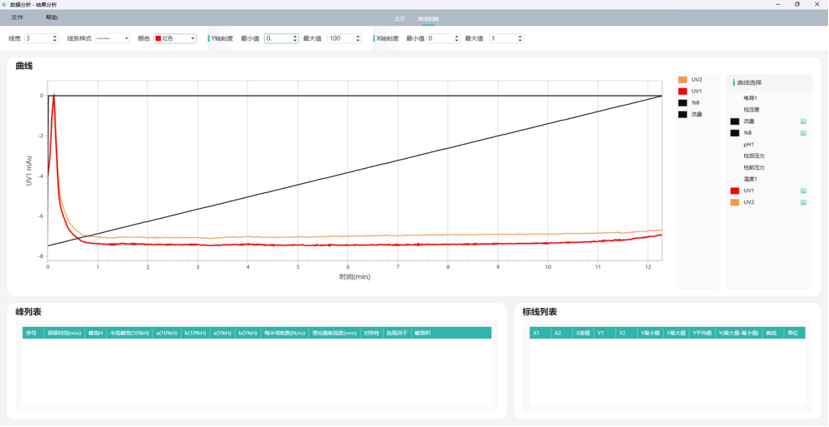Screen dimensions: 829x427
Task: Click the 半高峰宽(50%H) column header
Action: click(129, 333)
